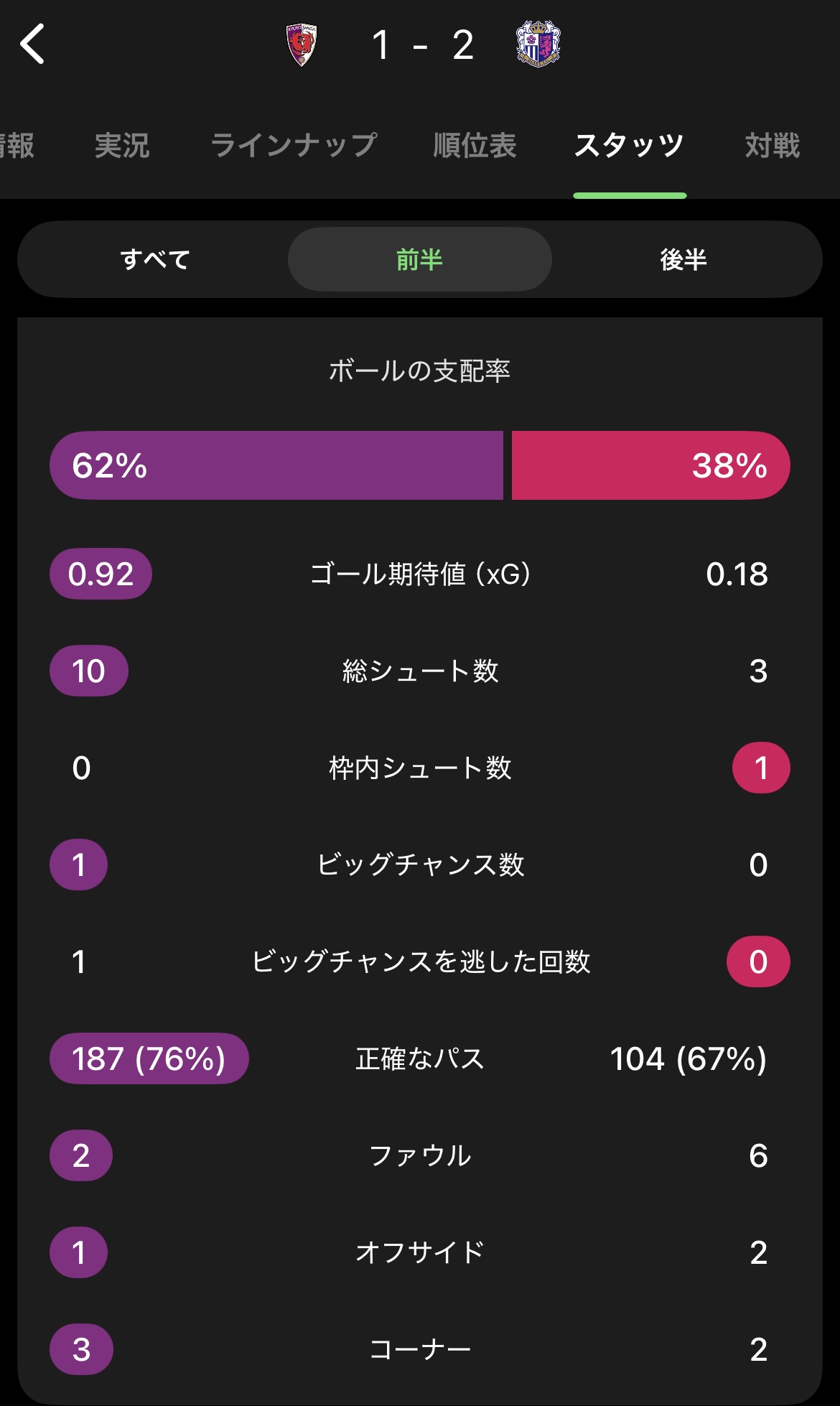Open the home team crest
The image size is (840, 1406).
click(x=302, y=45)
